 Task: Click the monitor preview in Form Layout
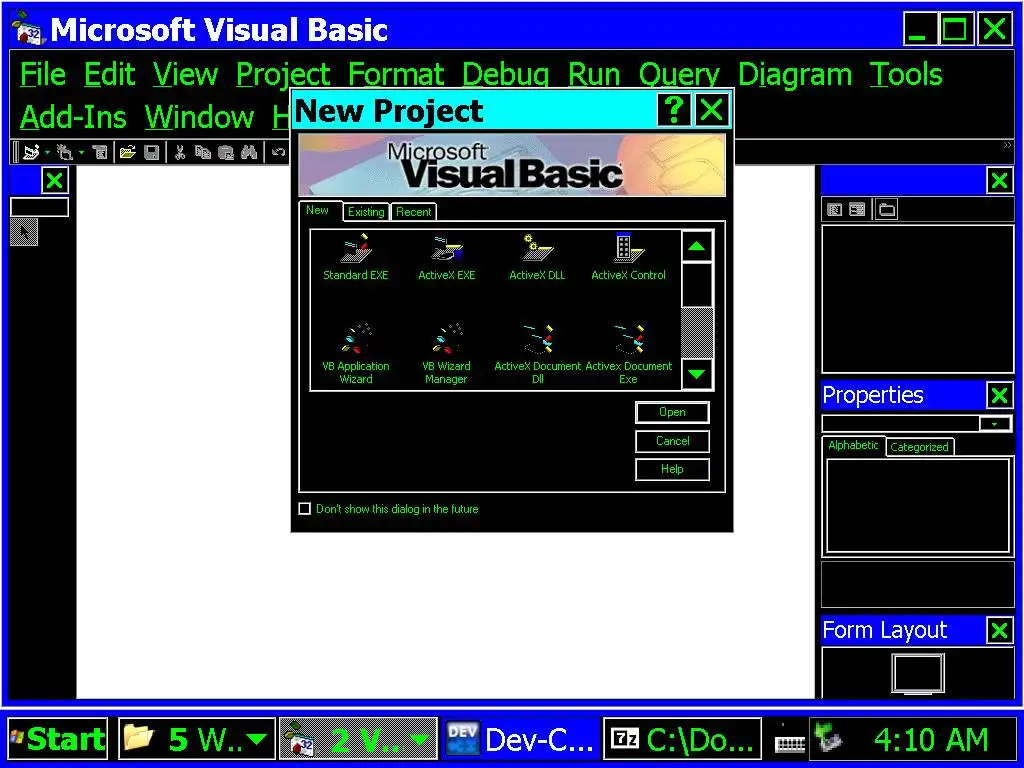918,673
